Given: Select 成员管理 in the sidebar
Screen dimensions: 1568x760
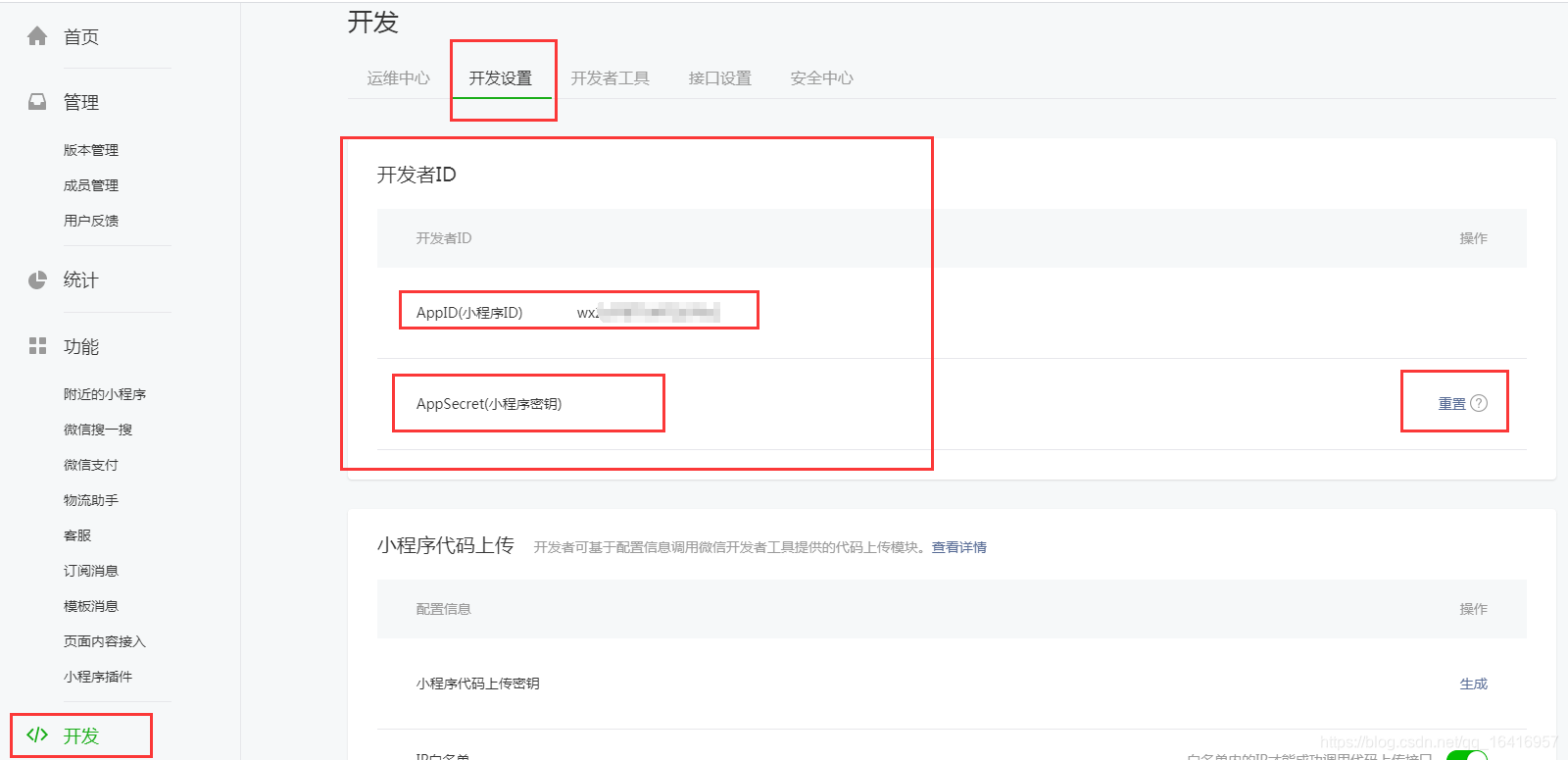Looking at the screenshot, I should pos(91,185).
